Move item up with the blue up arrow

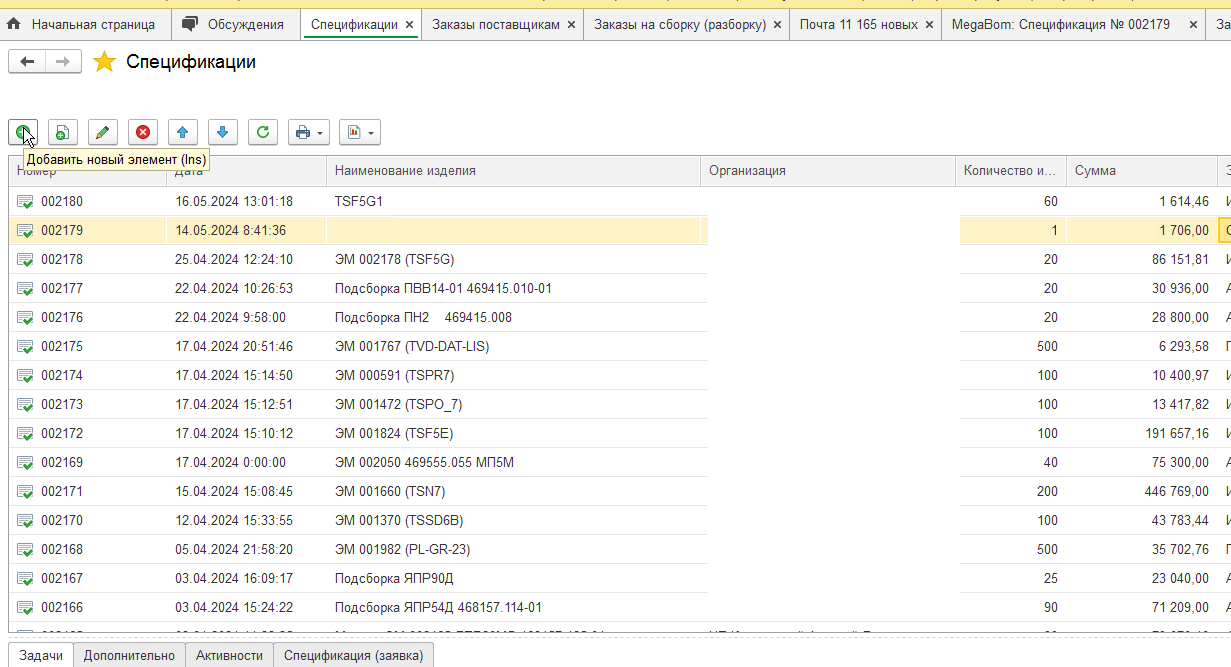click(182, 132)
